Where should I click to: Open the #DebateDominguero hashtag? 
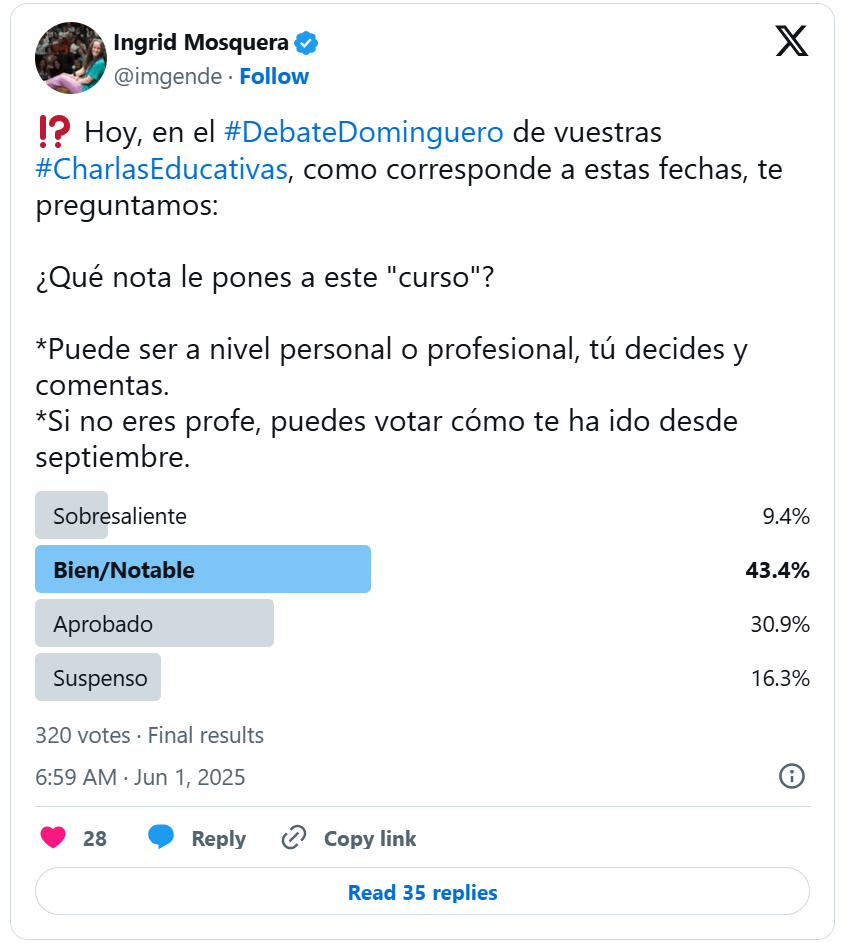(363, 132)
